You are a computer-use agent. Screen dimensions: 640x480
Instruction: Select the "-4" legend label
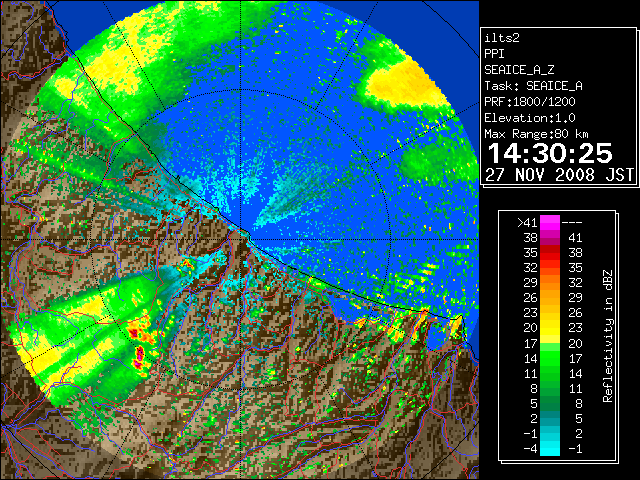coord(530,448)
